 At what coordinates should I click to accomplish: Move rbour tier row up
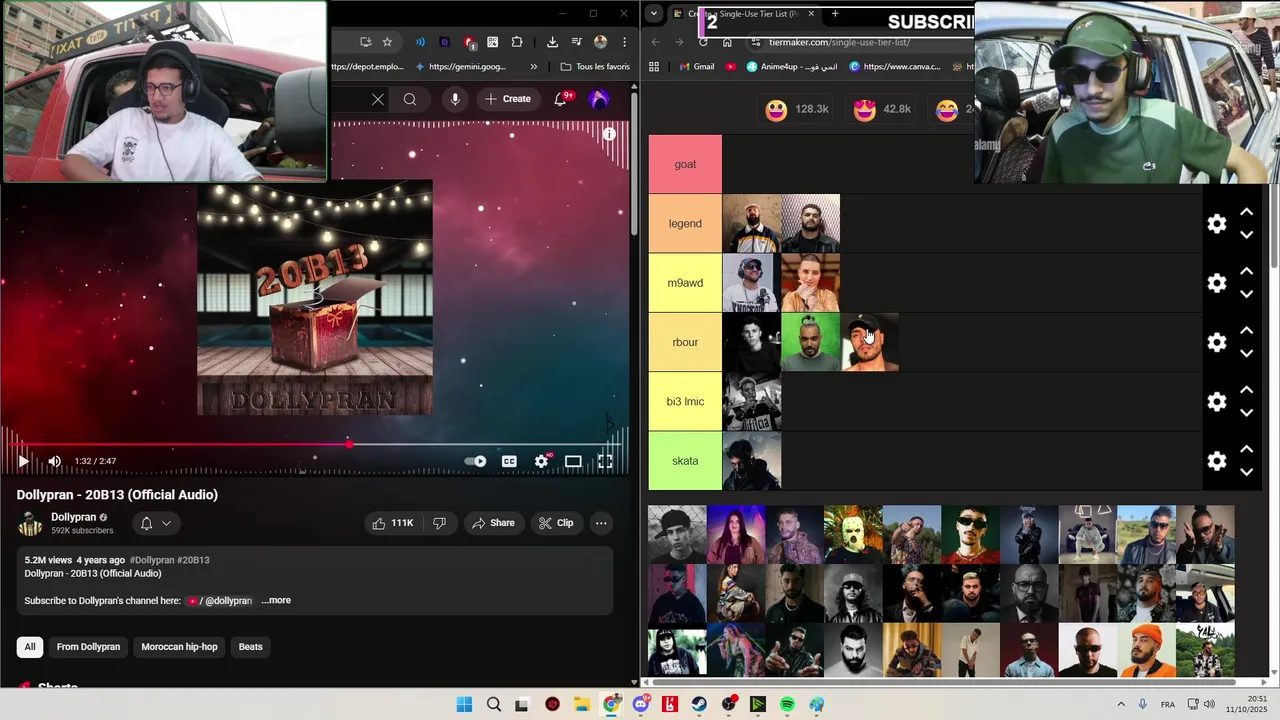pyautogui.click(x=1247, y=330)
